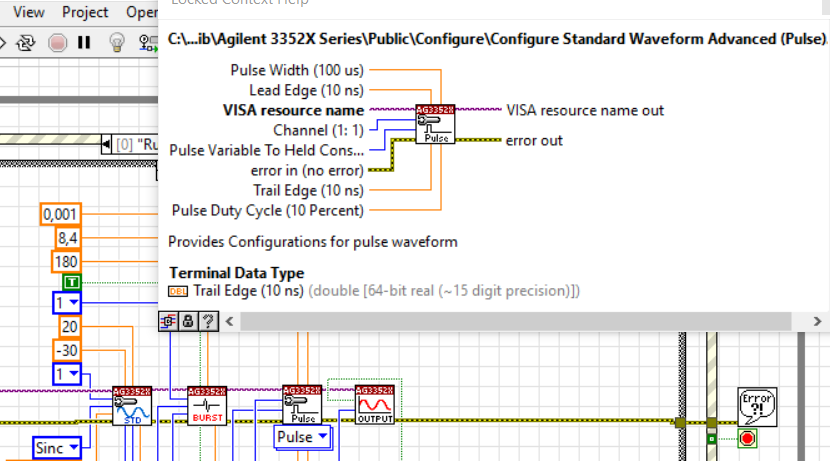Click the Channel (1: 1) label
The height and width of the screenshot is (461, 830).
[319, 130]
